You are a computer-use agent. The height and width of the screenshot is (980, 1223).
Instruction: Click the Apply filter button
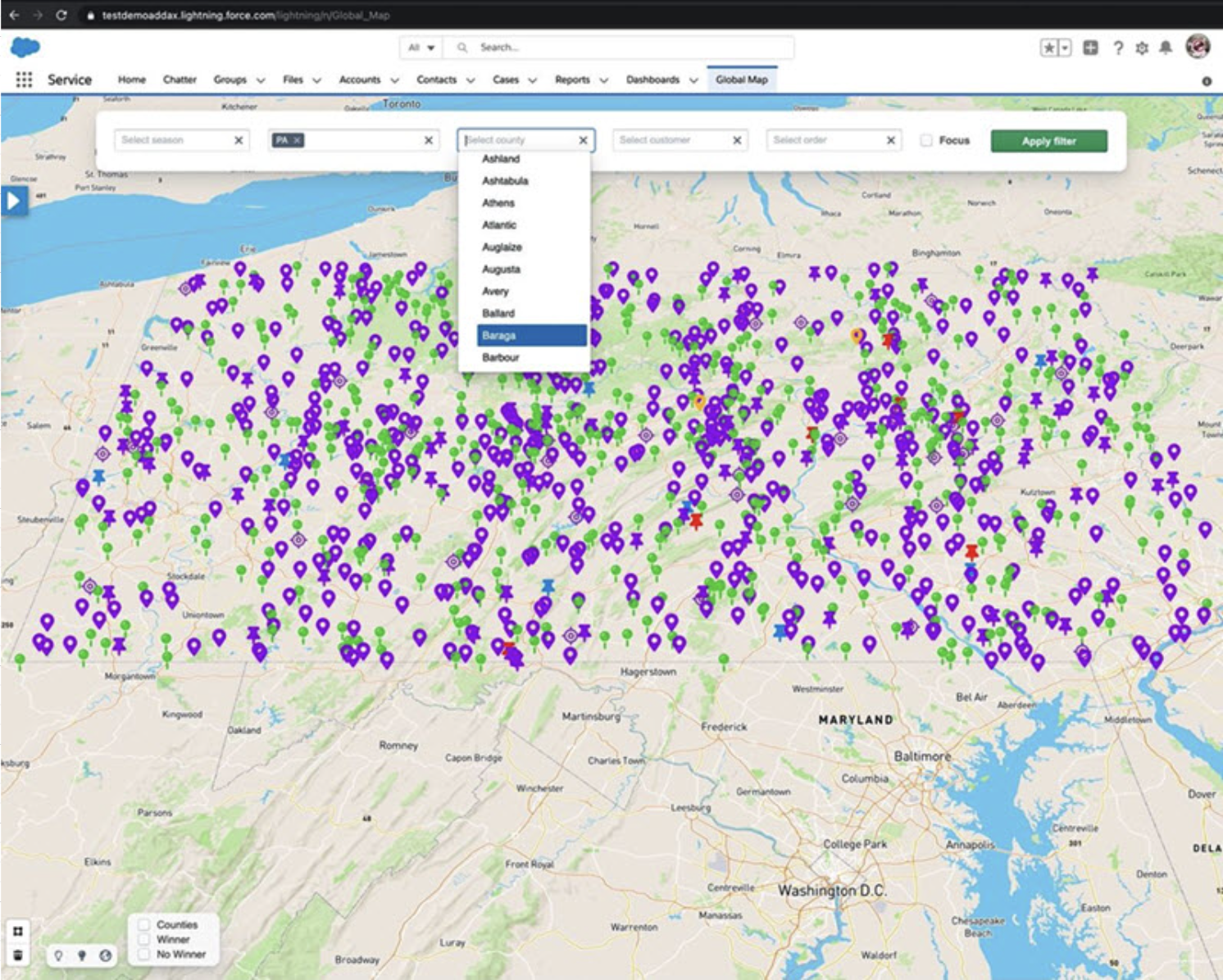pos(1048,141)
